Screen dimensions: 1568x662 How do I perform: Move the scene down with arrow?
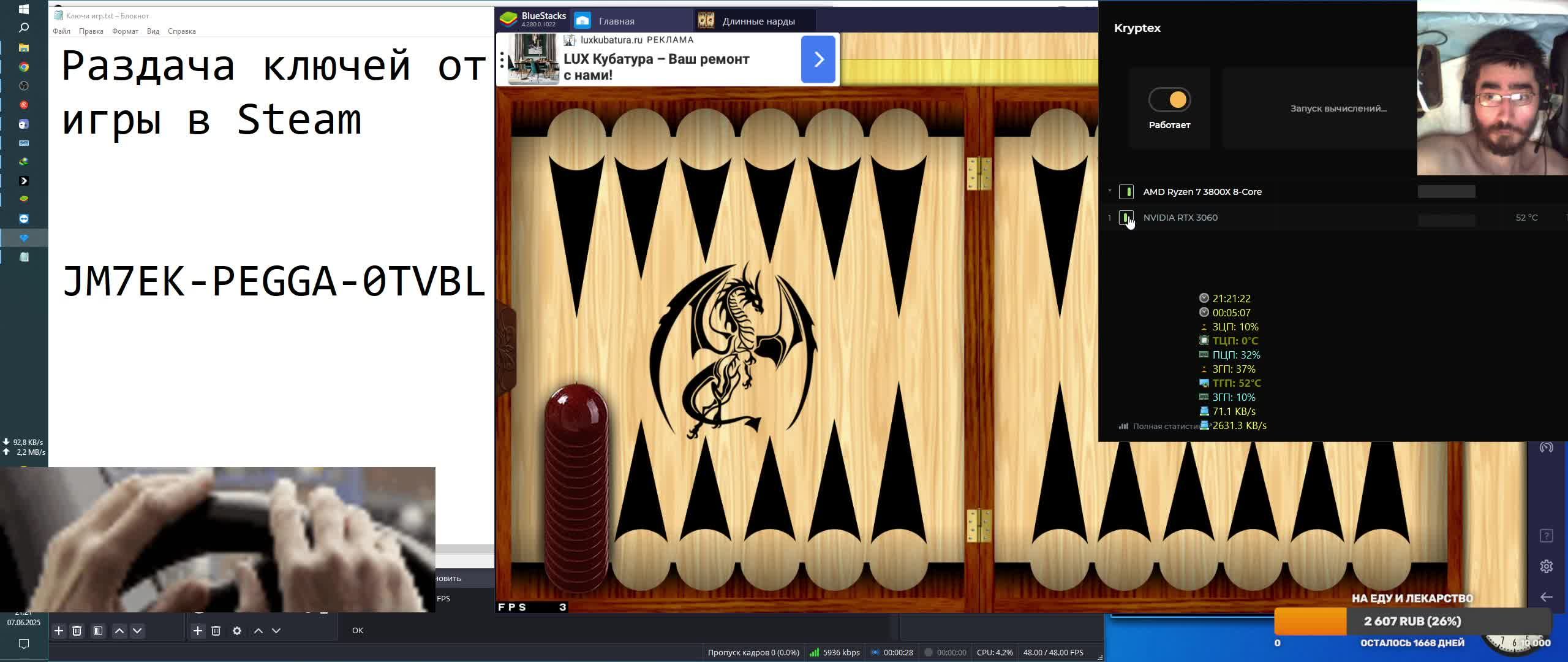pyautogui.click(x=137, y=630)
